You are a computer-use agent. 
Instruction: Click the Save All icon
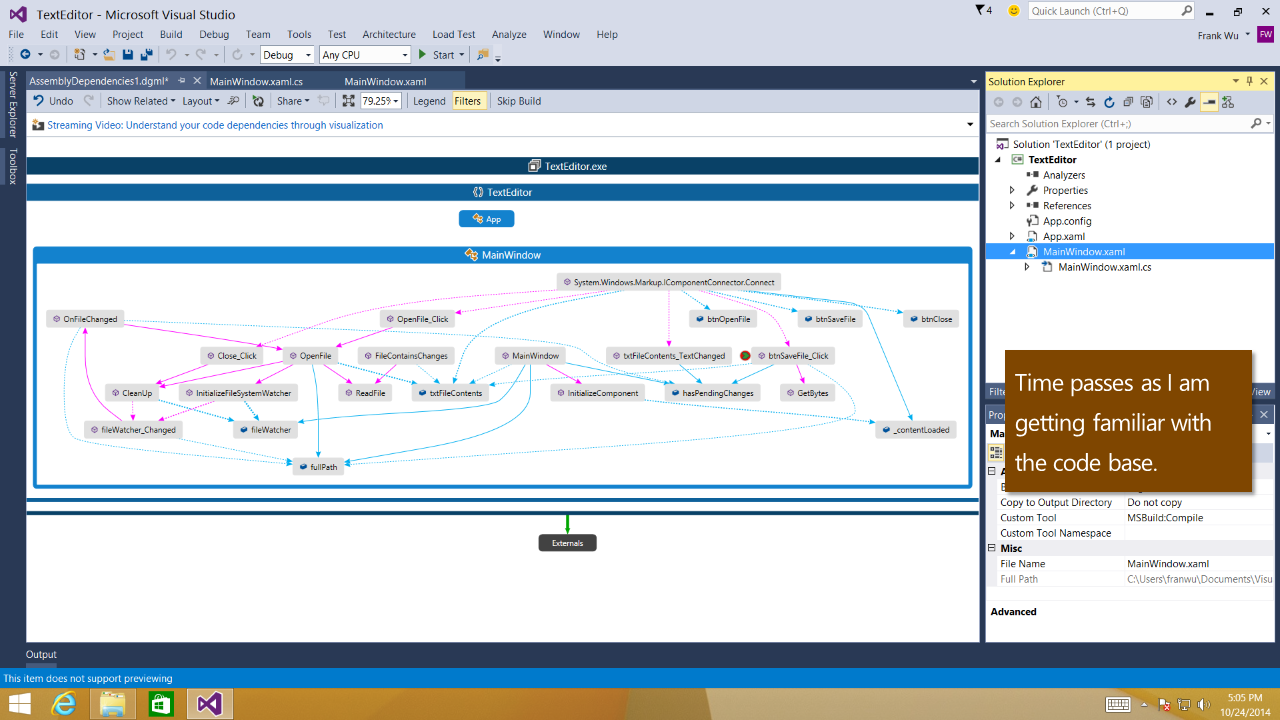[146, 55]
